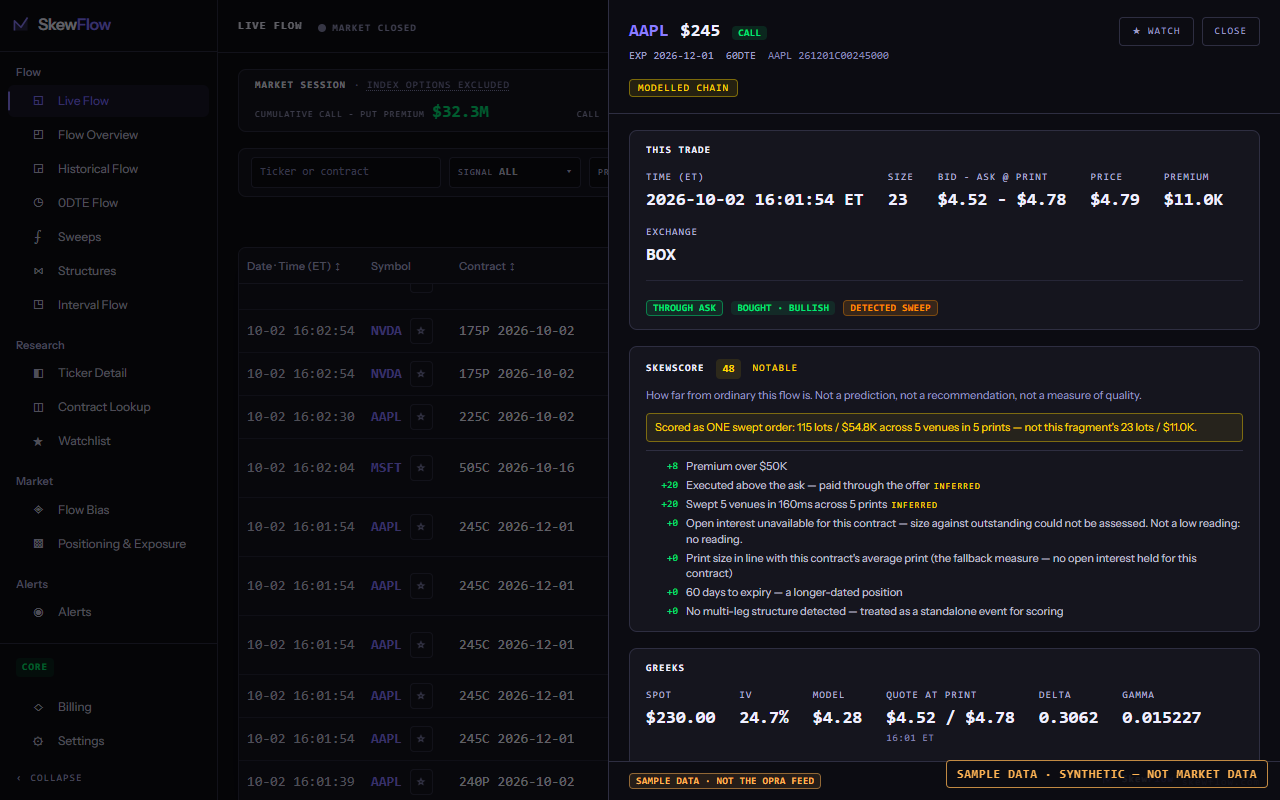Image resolution: width=1280 pixels, height=800 pixels.
Task: Collapse the sidebar
Action: click(x=50, y=778)
